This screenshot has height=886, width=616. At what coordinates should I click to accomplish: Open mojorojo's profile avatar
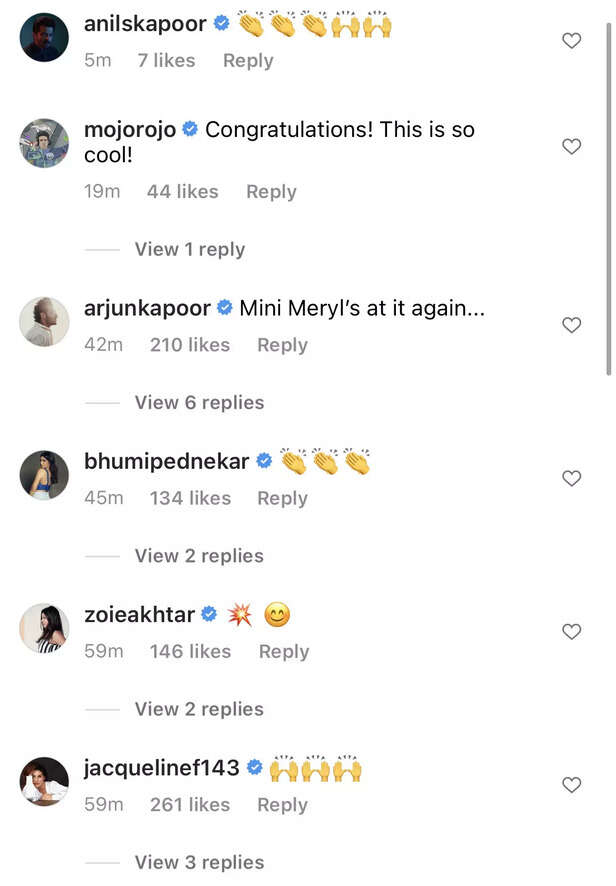coord(45,144)
